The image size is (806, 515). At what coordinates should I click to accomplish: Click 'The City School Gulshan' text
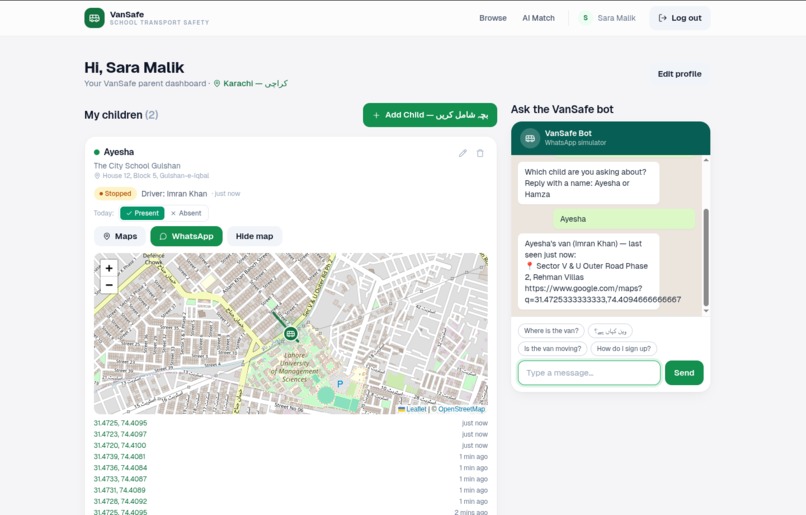click(137, 165)
